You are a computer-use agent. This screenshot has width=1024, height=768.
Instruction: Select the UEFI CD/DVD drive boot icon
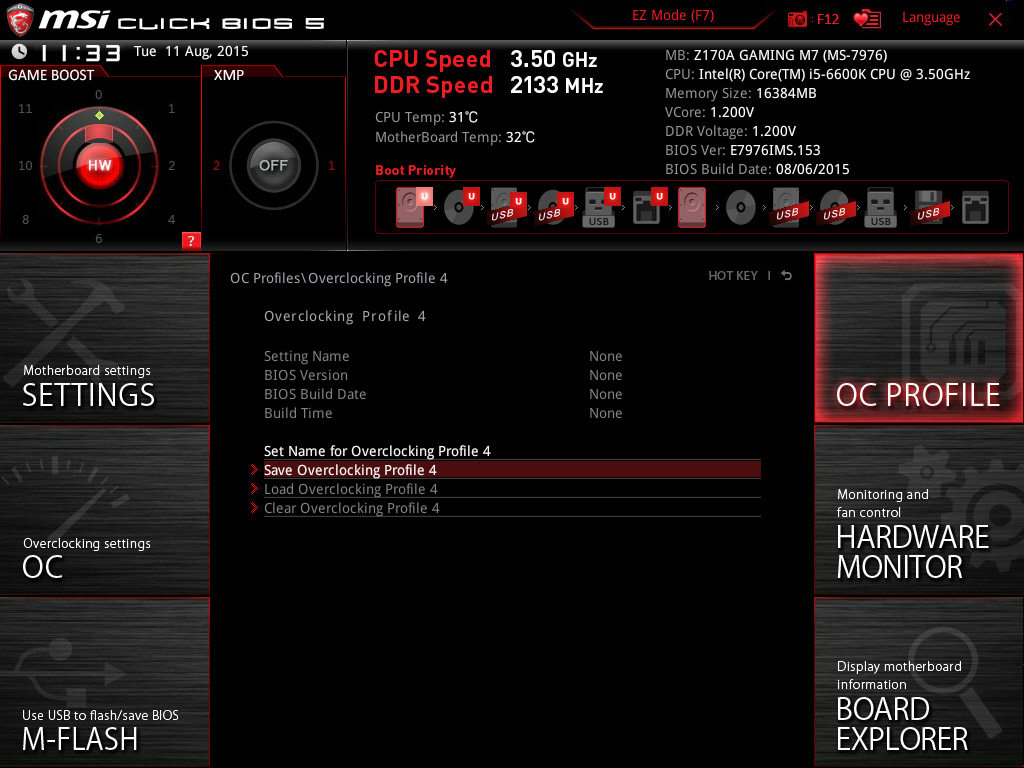461,207
